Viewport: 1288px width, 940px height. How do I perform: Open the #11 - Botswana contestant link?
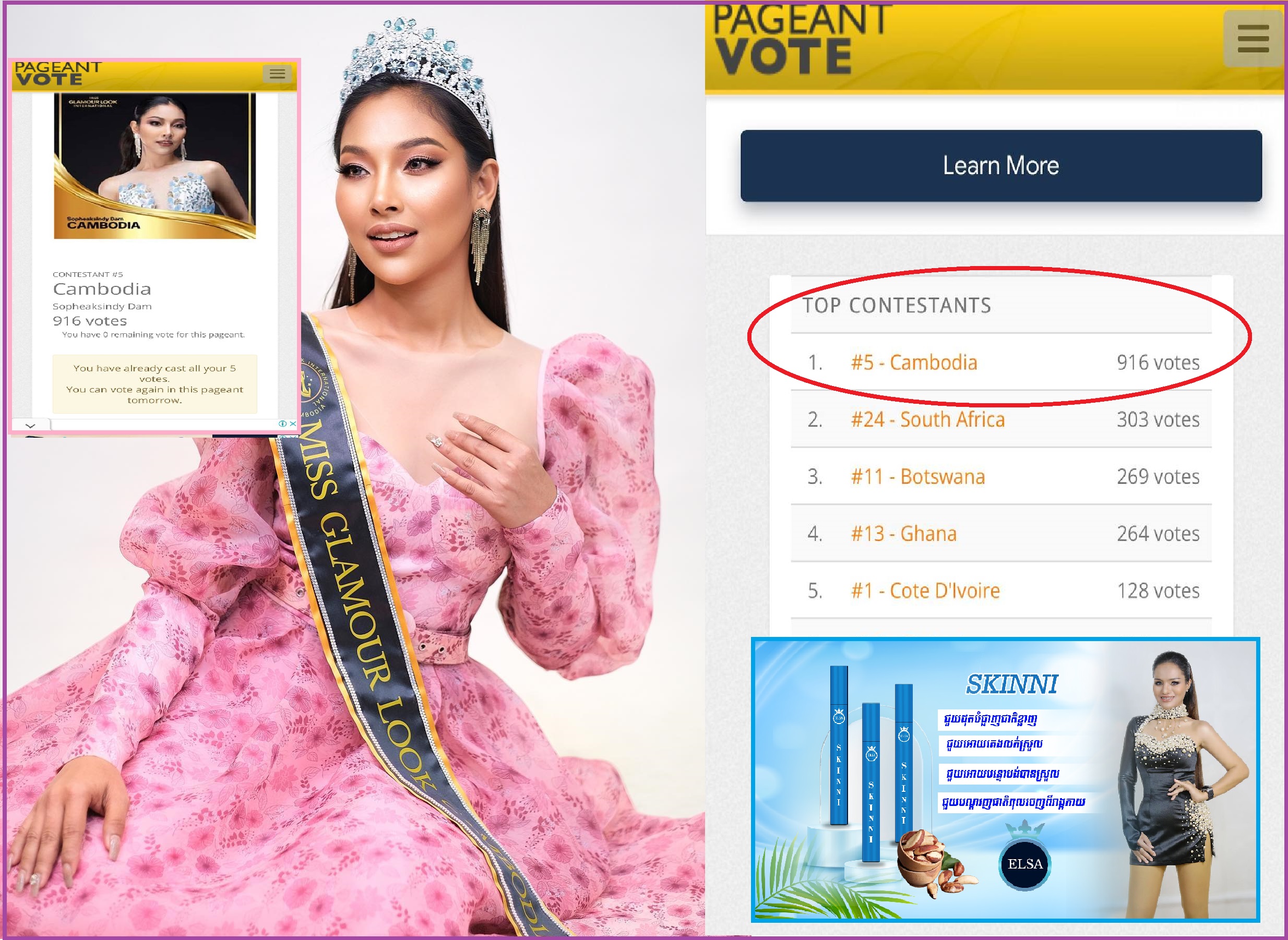click(917, 476)
